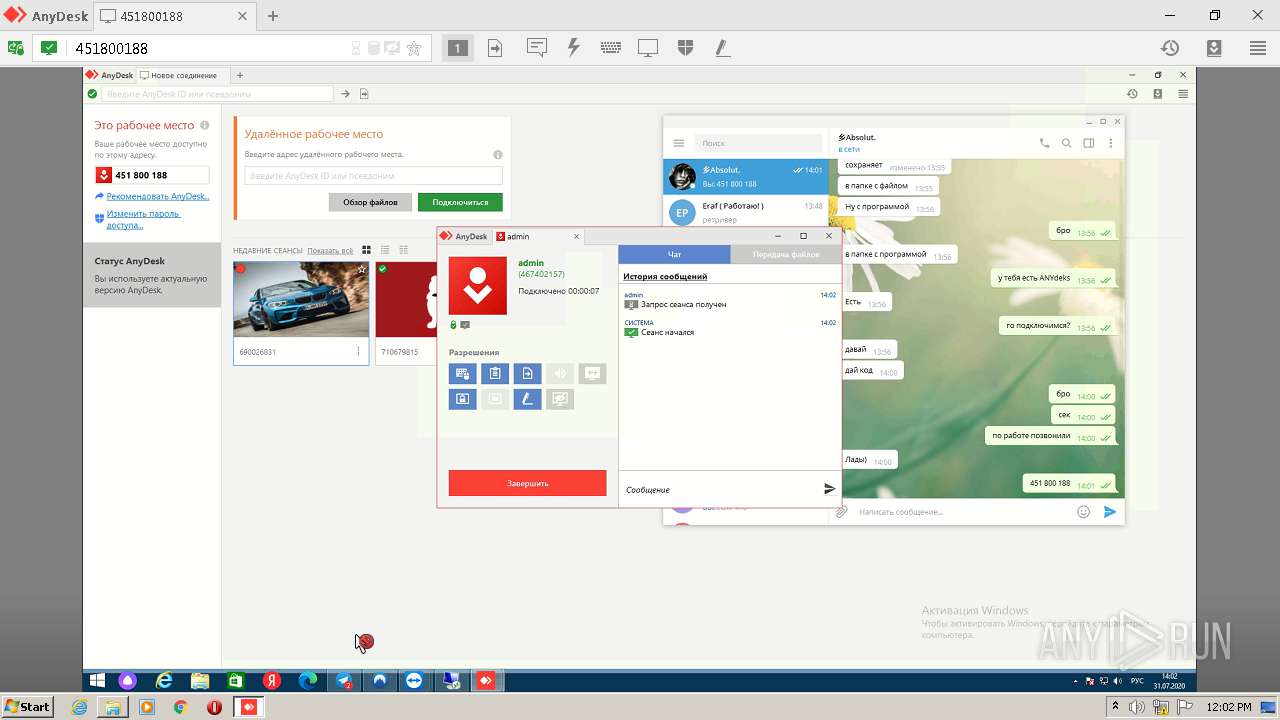This screenshot has width=1280, height=720.
Task: Send Telegram message with blue arrow
Action: [1110, 512]
